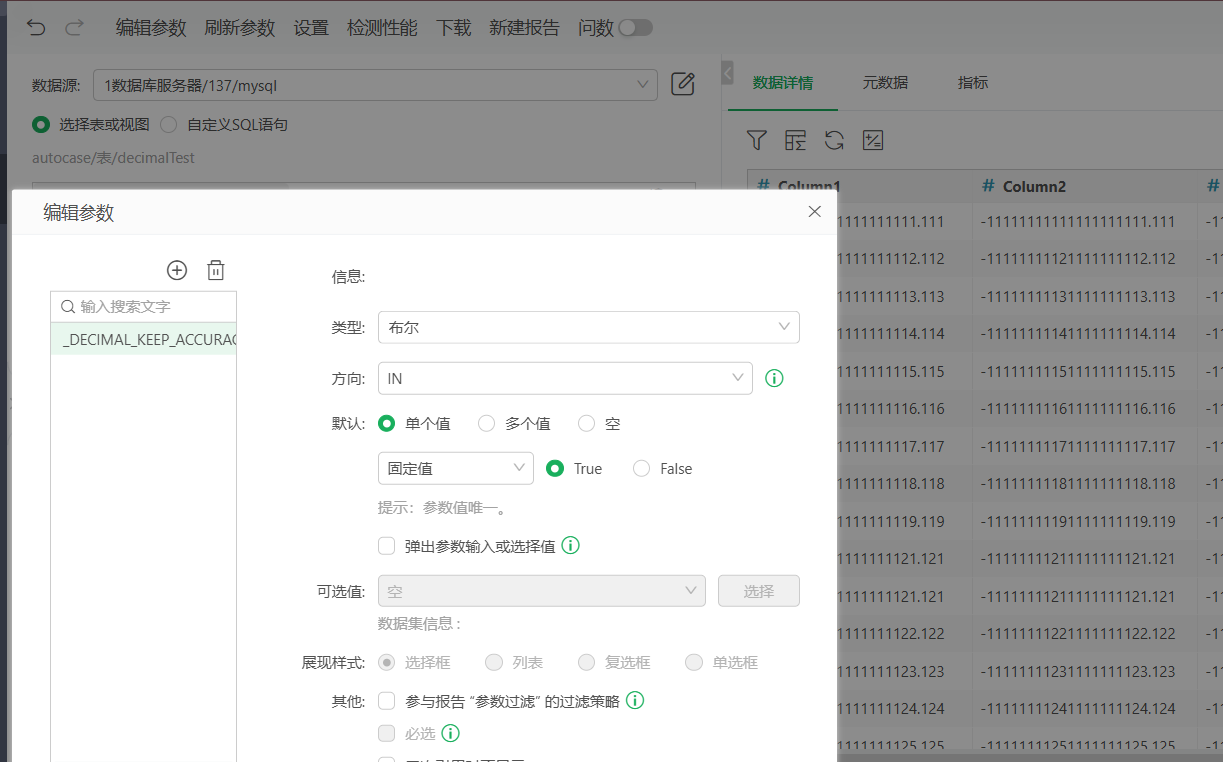Collapse the left panel arrow
The image size is (1223, 762).
point(727,72)
